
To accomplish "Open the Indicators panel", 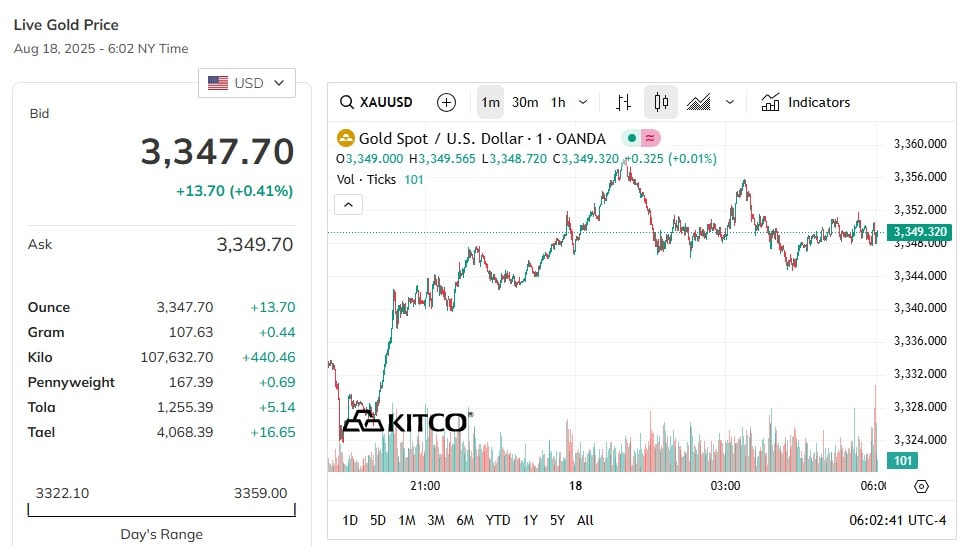I will pos(805,103).
